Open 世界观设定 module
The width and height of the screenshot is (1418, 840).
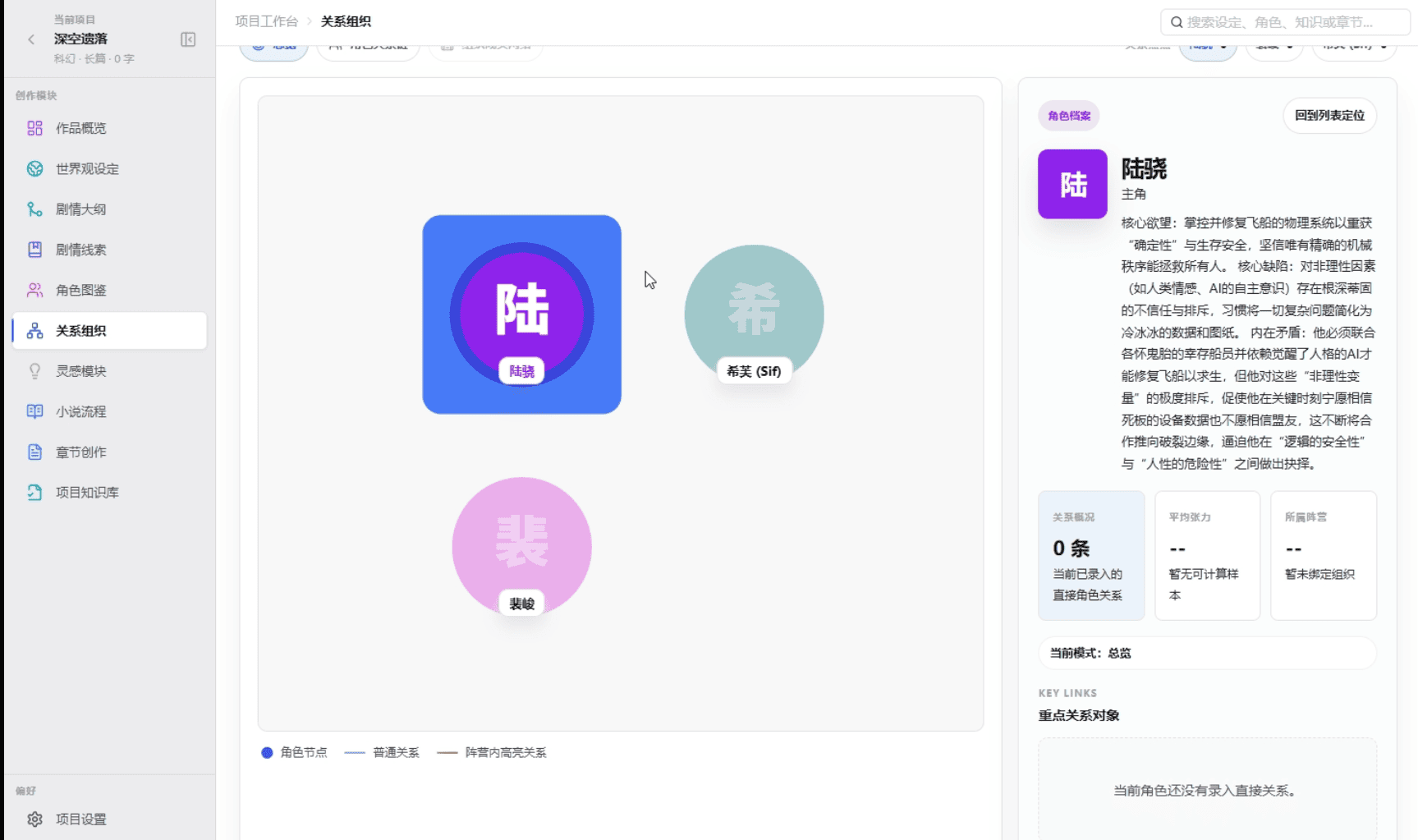point(109,168)
